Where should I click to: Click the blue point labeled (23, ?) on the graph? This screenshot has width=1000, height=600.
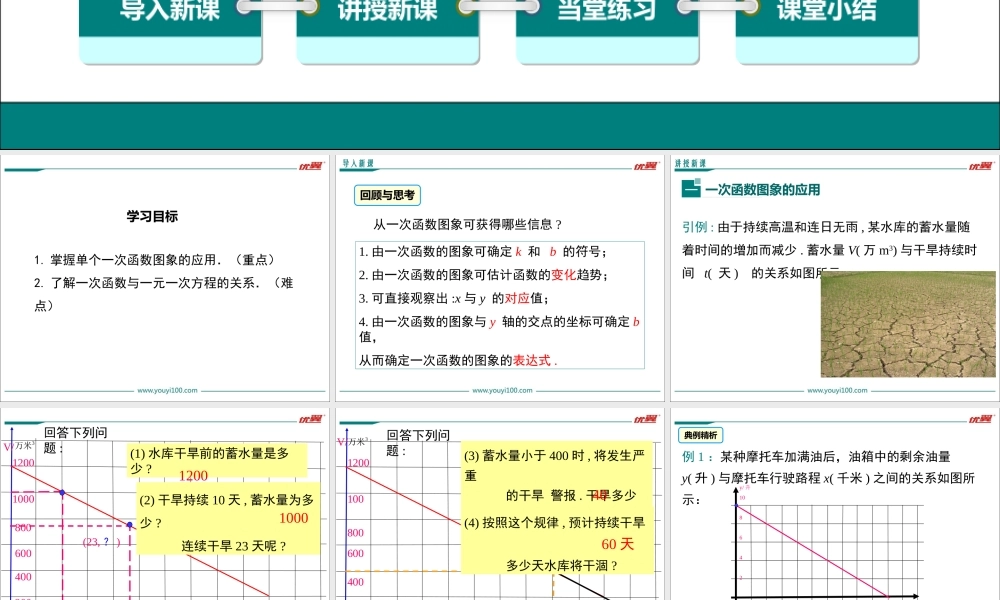tap(130, 524)
